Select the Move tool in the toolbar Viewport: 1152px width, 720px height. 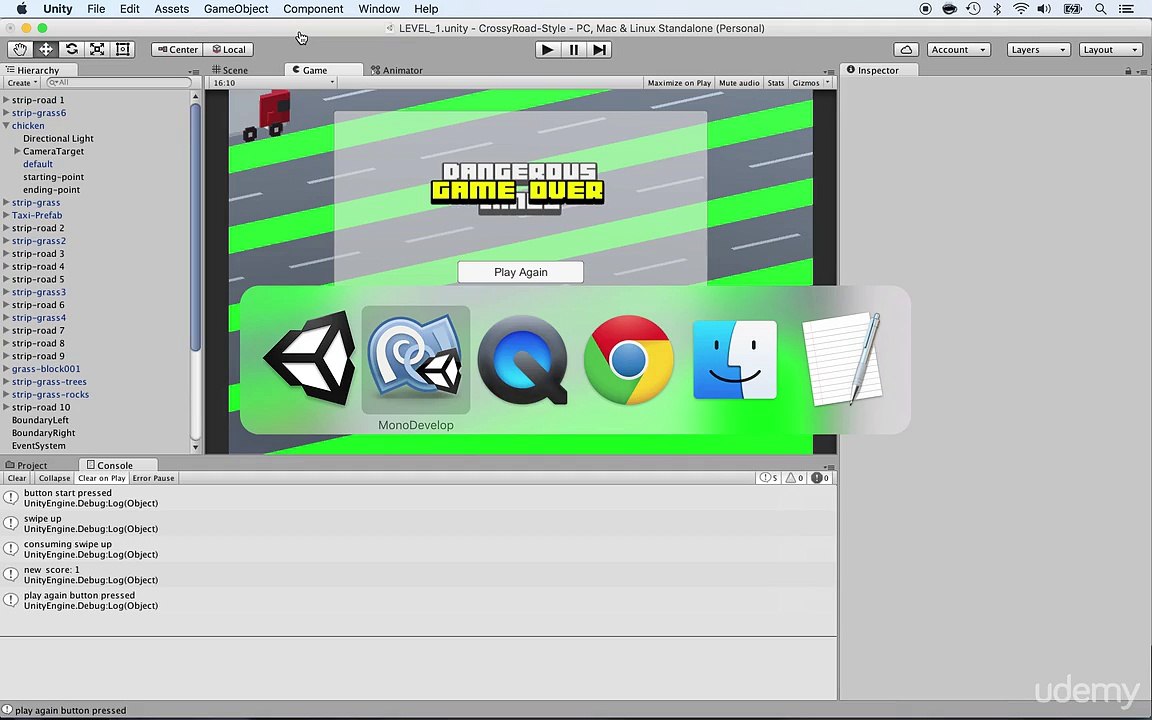46,49
